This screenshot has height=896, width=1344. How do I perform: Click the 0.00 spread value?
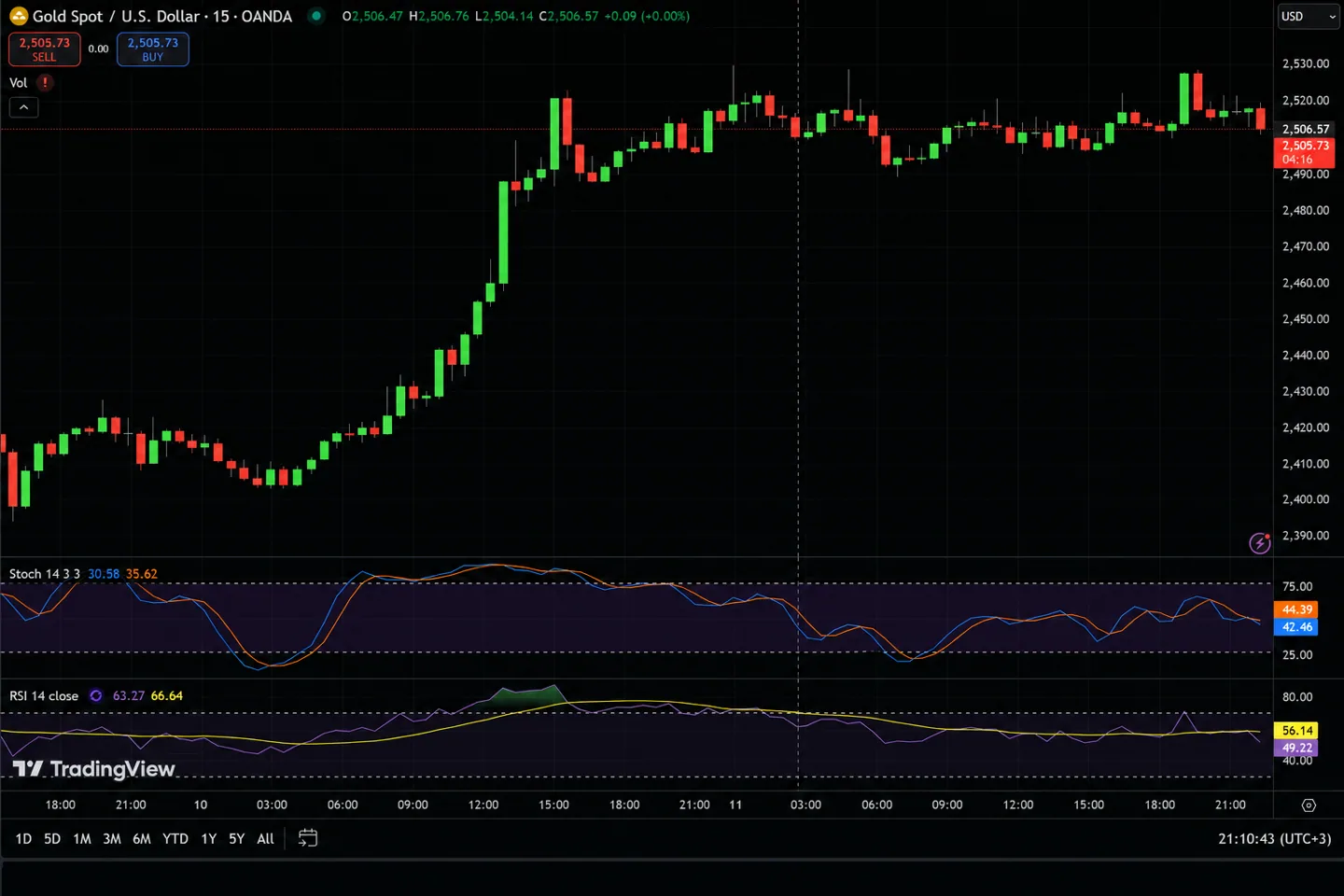pyautogui.click(x=98, y=49)
